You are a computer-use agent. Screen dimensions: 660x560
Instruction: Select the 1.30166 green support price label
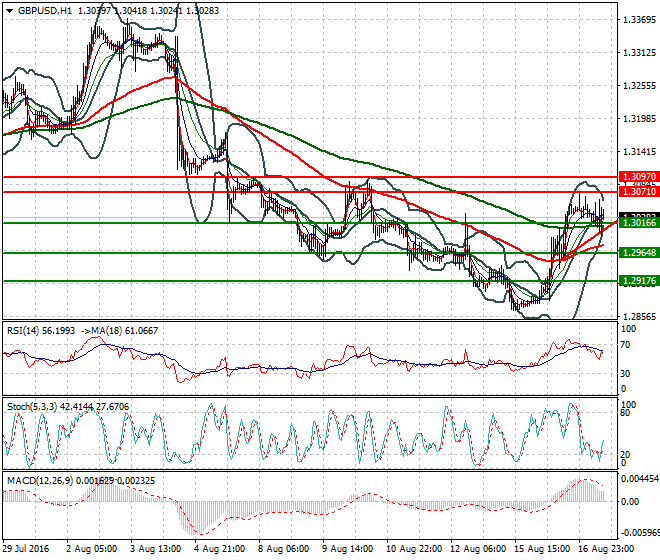(639, 223)
